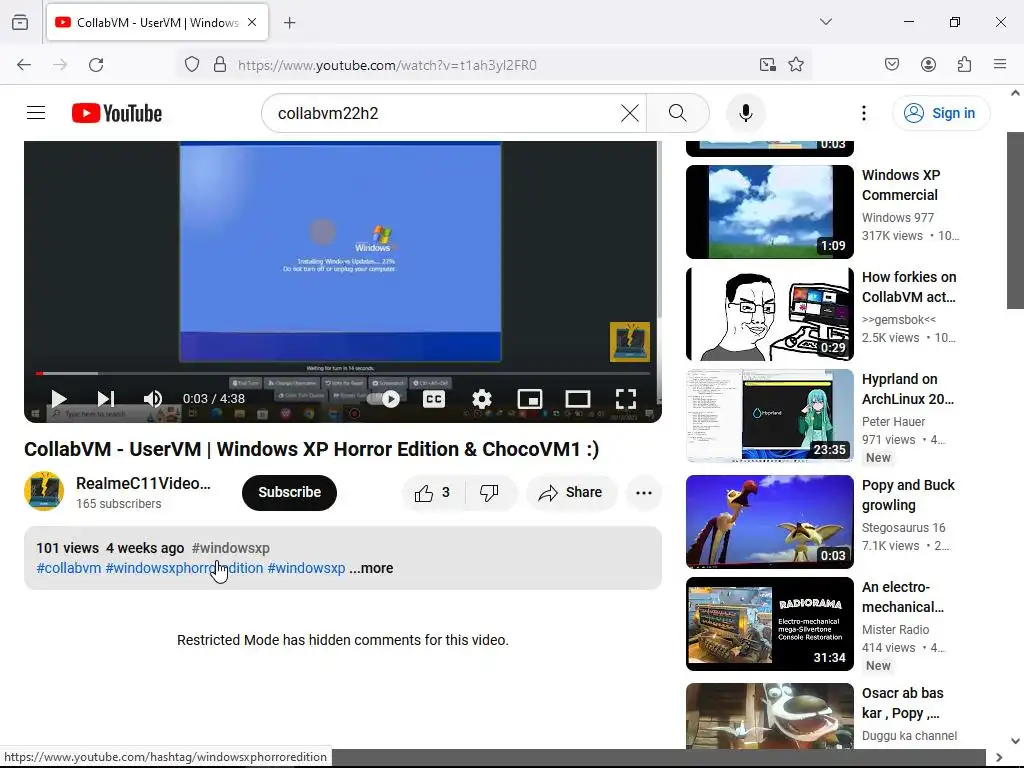Seek on the video progress bar

[343, 374]
